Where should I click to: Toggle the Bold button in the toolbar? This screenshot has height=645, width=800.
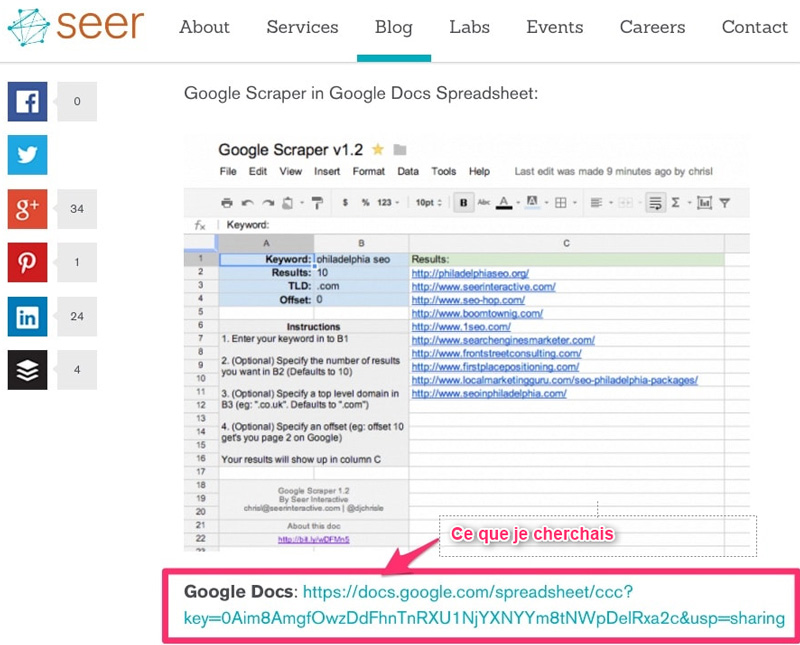(463, 203)
